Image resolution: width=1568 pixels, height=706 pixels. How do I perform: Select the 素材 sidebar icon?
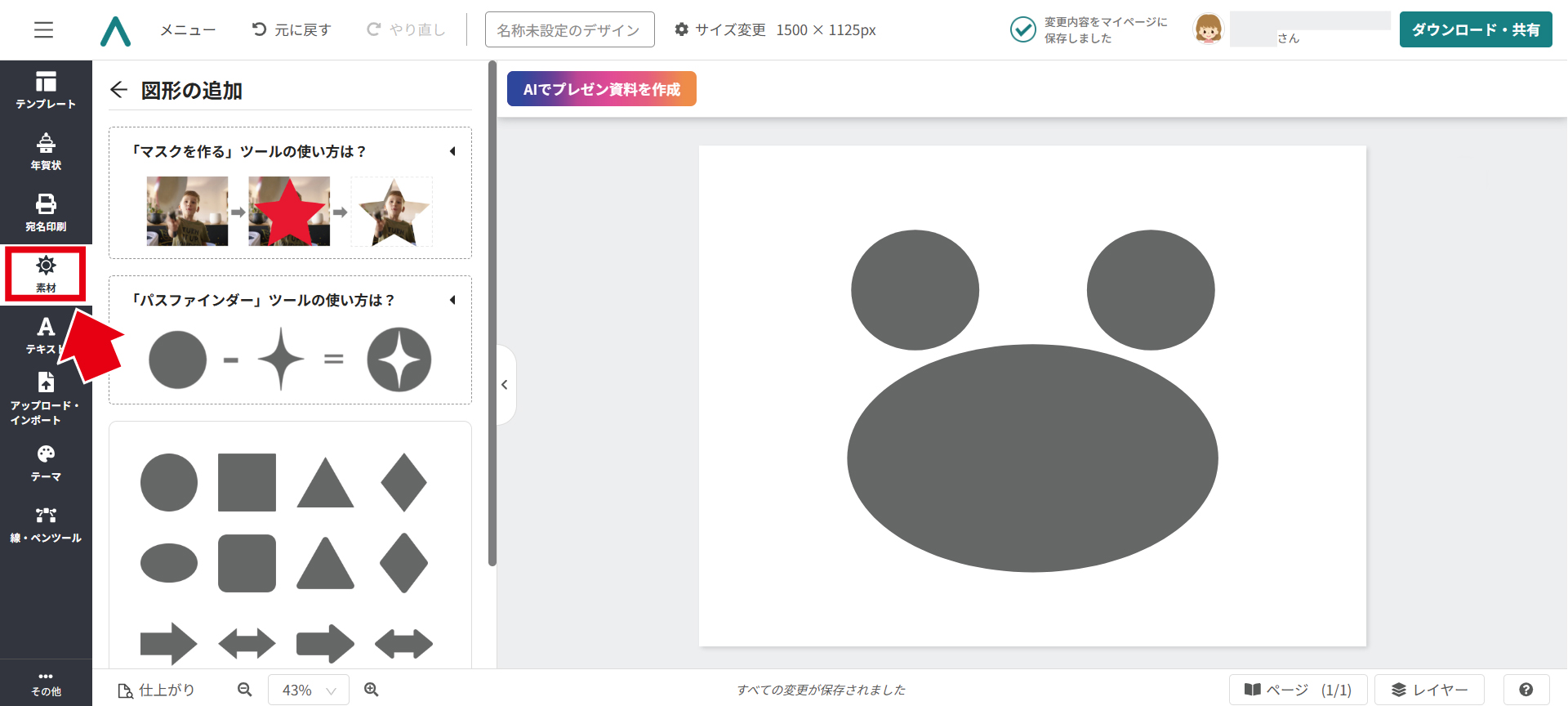point(46,274)
